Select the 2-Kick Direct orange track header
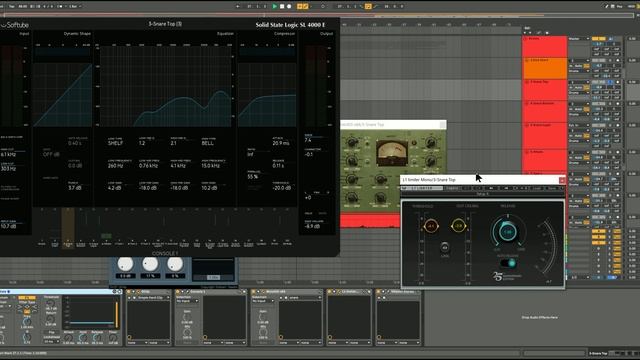Screen dimensions: 640x360 pos(544,68)
